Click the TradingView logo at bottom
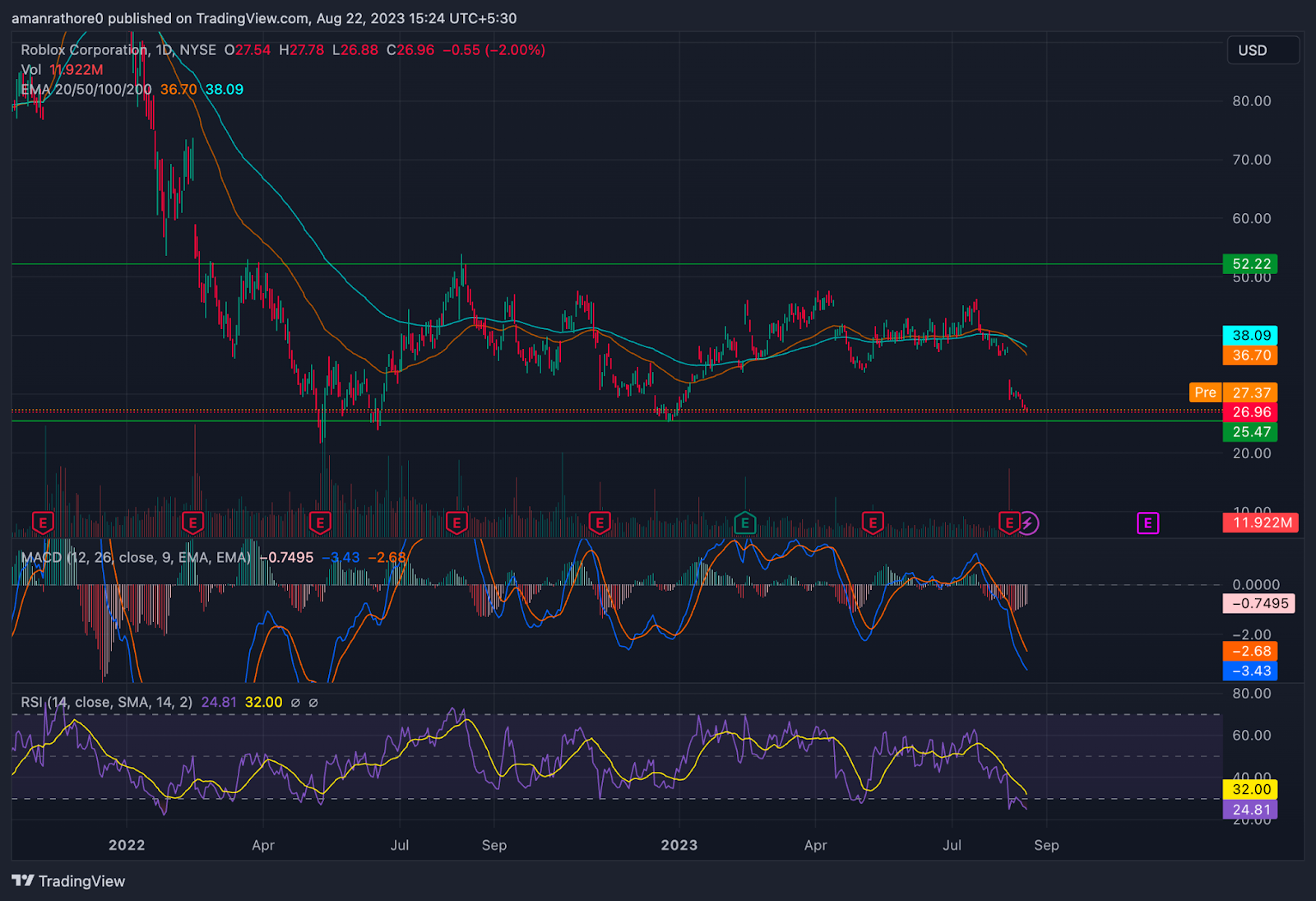 click(x=68, y=880)
